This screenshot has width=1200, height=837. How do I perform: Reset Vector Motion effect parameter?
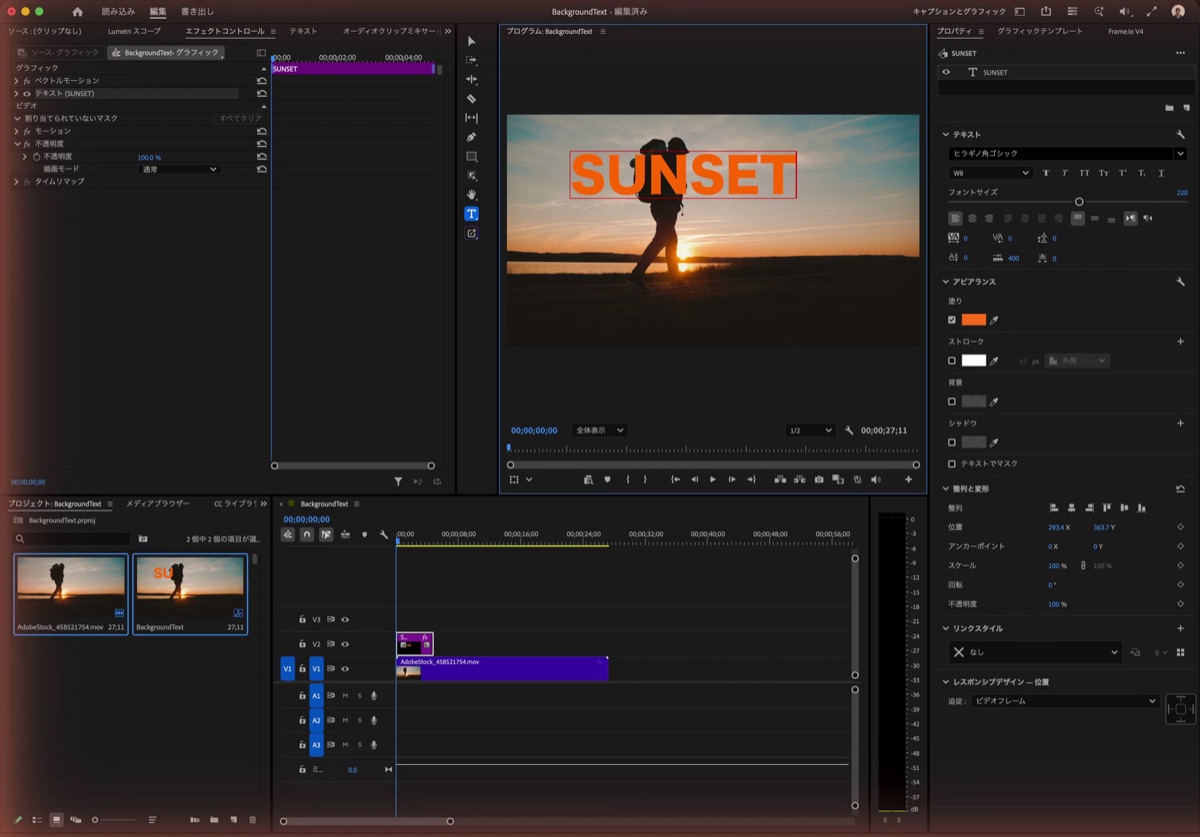[261, 80]
